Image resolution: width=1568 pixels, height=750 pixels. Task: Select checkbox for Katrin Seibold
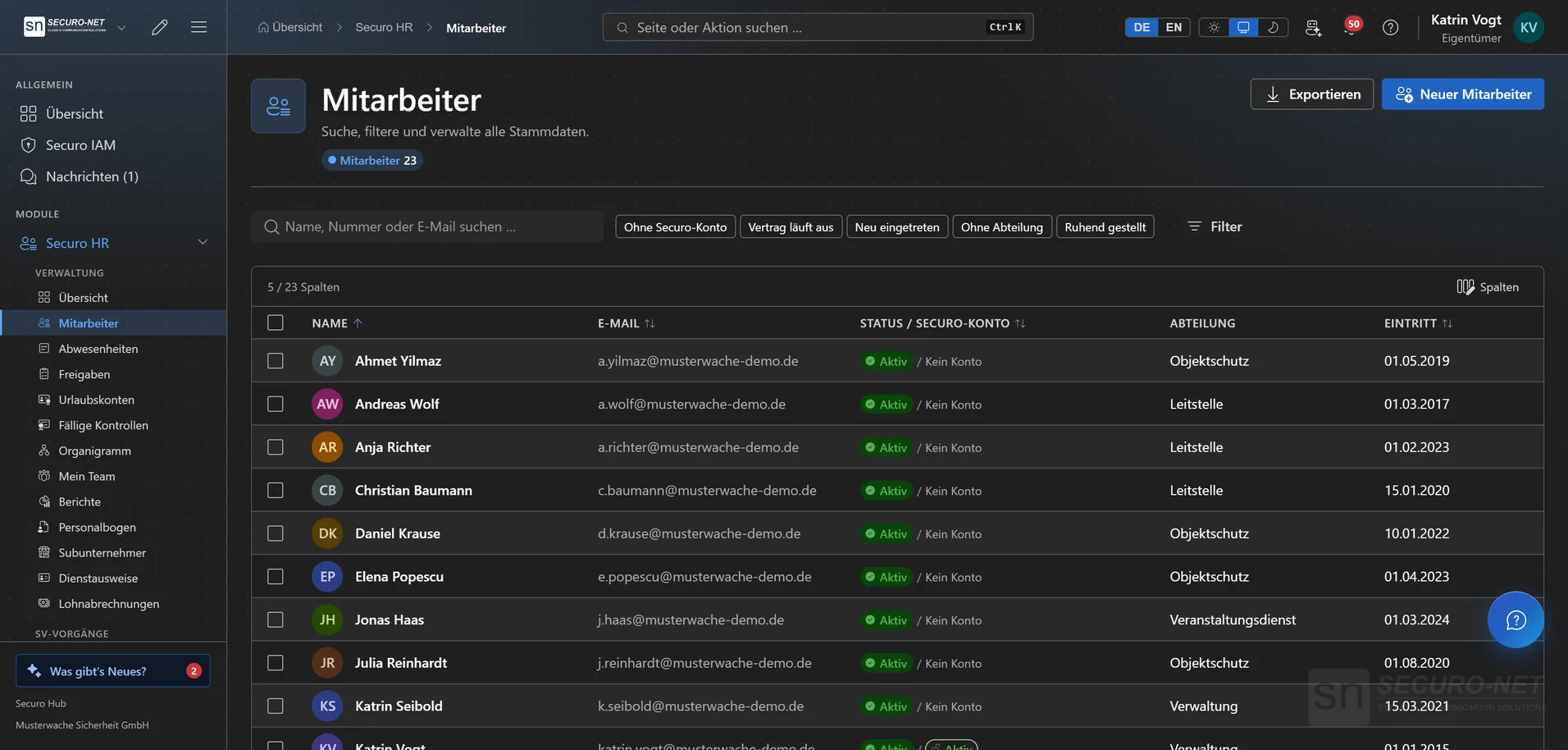(276, 706)
